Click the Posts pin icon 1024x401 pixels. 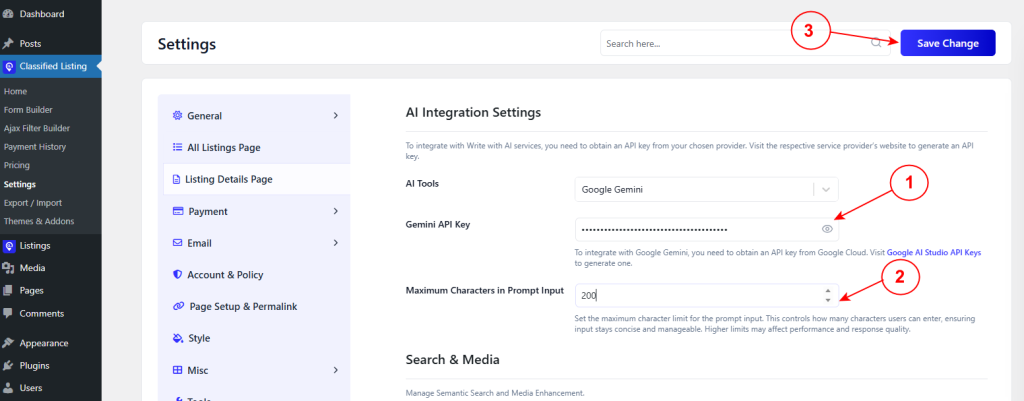(x=8, y=44)
